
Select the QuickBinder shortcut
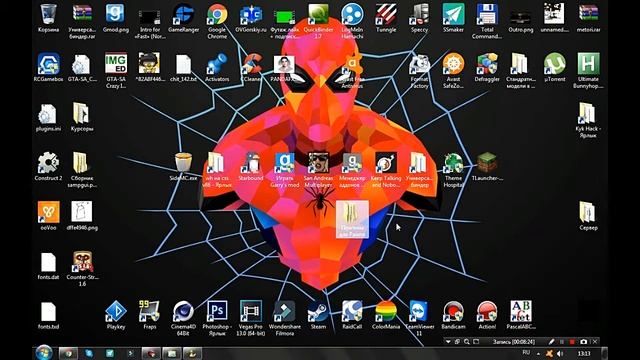(318, 21)
